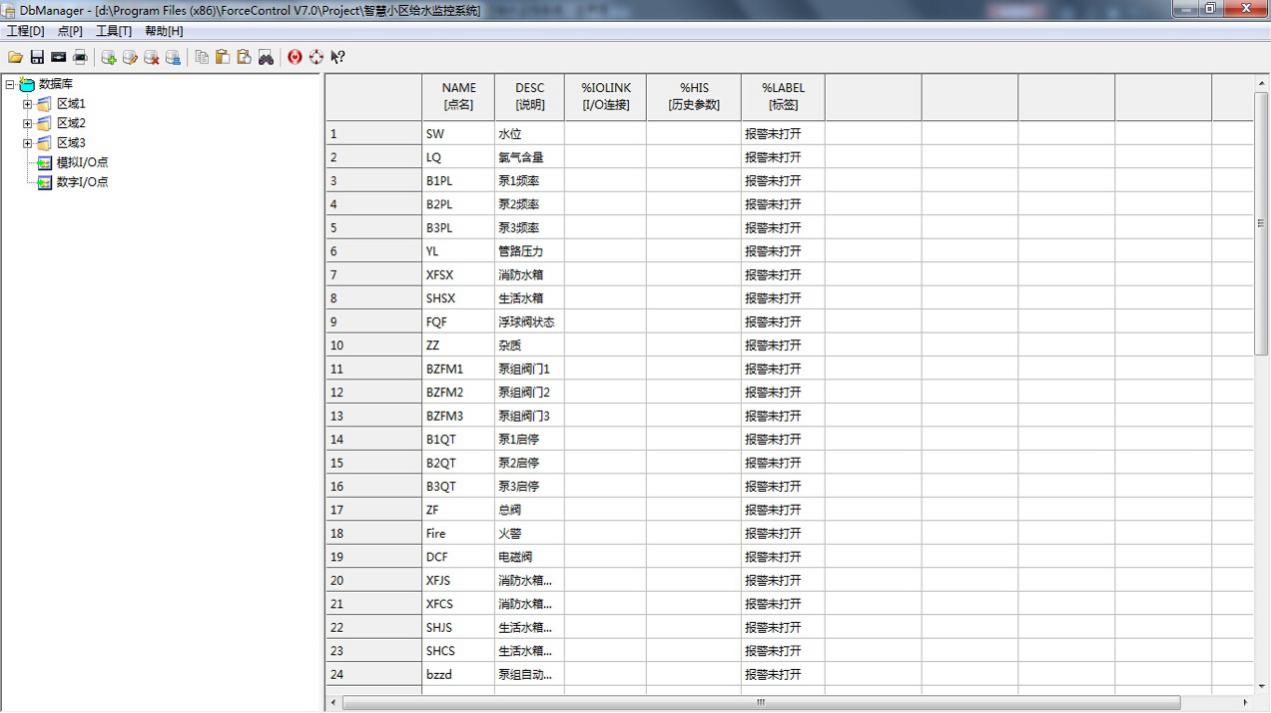This screenshot has height=713, width=1271.
Task: Expand the 区域2 tree node
Action: tap(28, 123)
